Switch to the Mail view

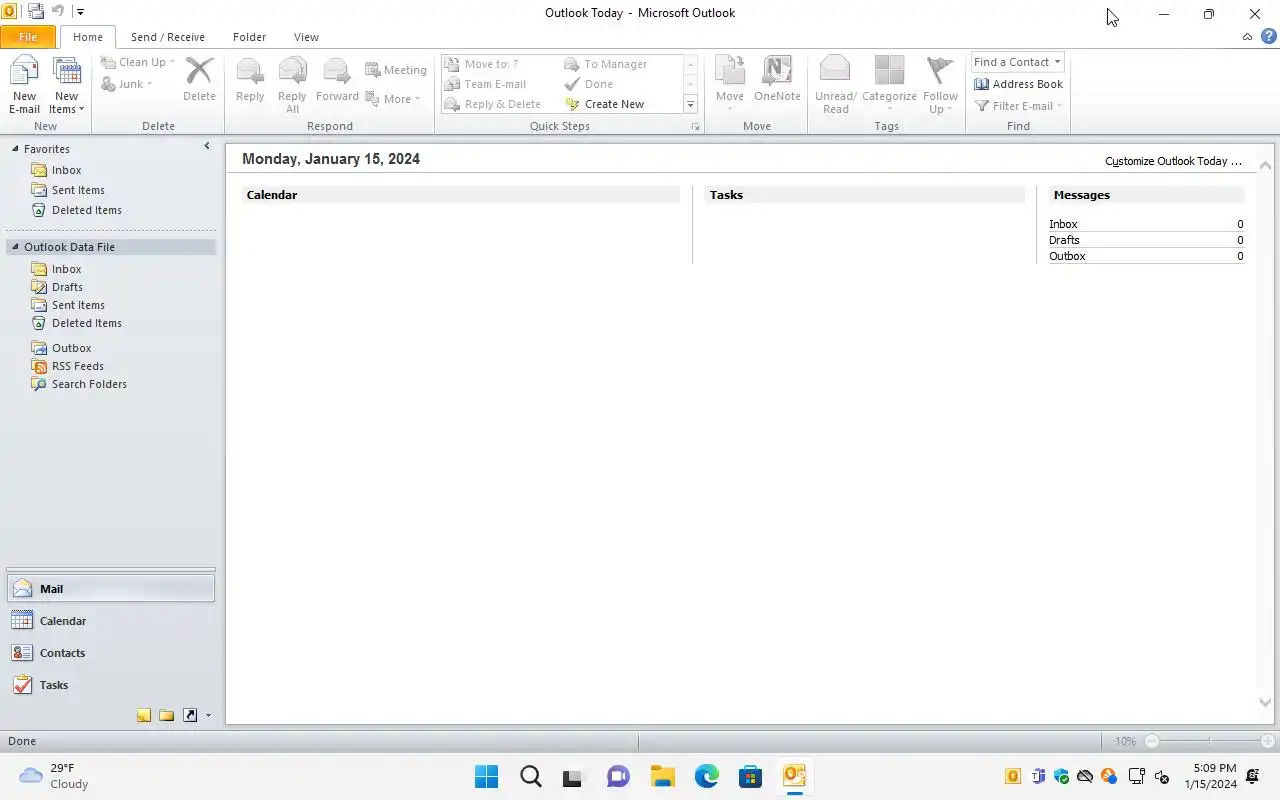pyautogui.click(x=110, y=589)
